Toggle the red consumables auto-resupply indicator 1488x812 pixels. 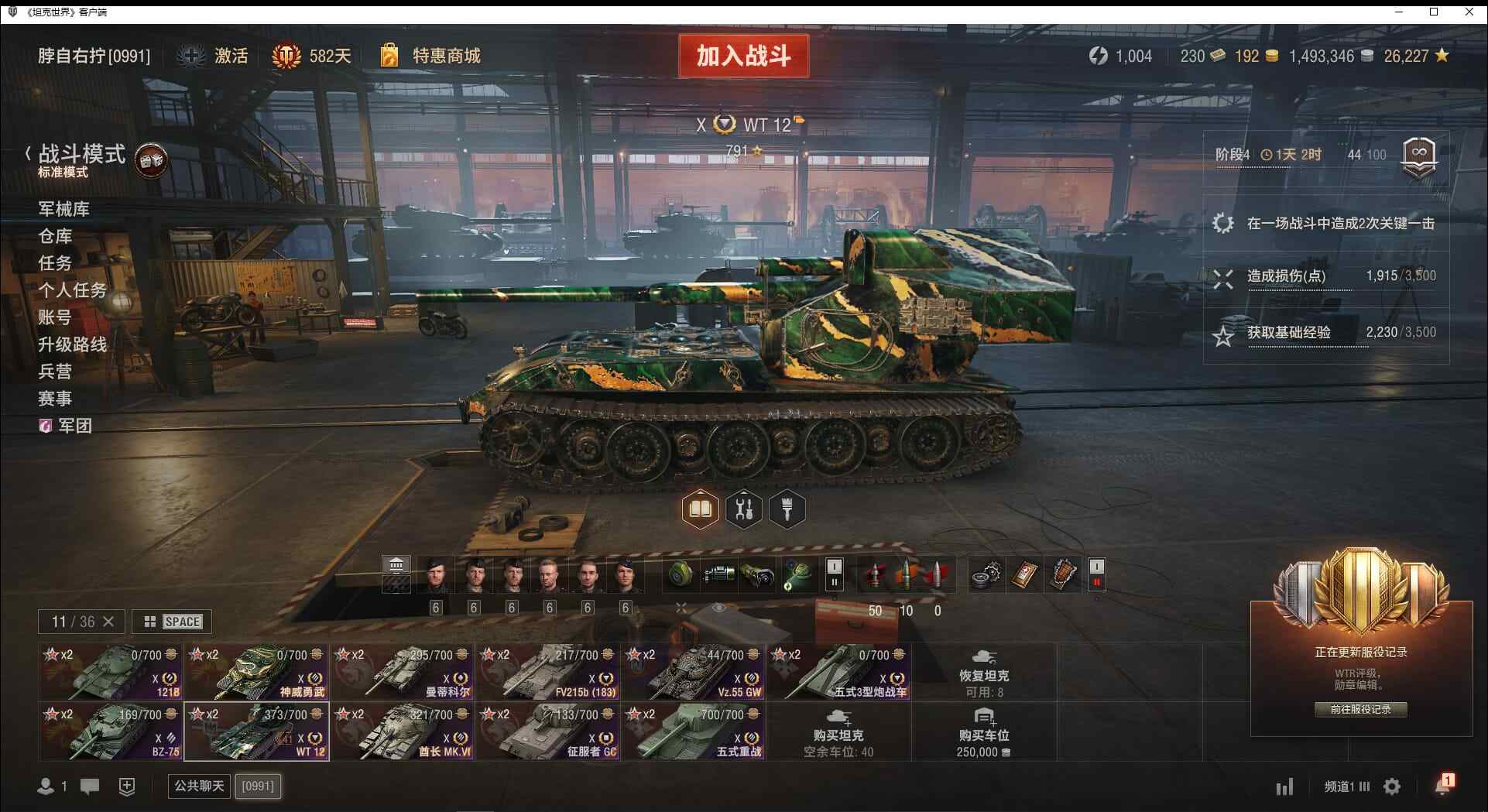[x=1096, y=574]
